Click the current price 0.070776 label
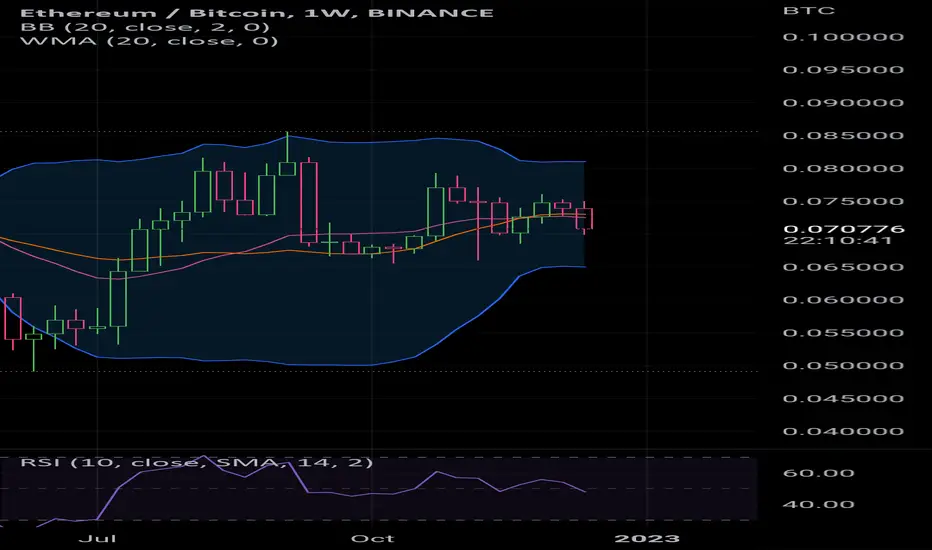The width and height of the screenshot is (932, 550). pos(843,229)
